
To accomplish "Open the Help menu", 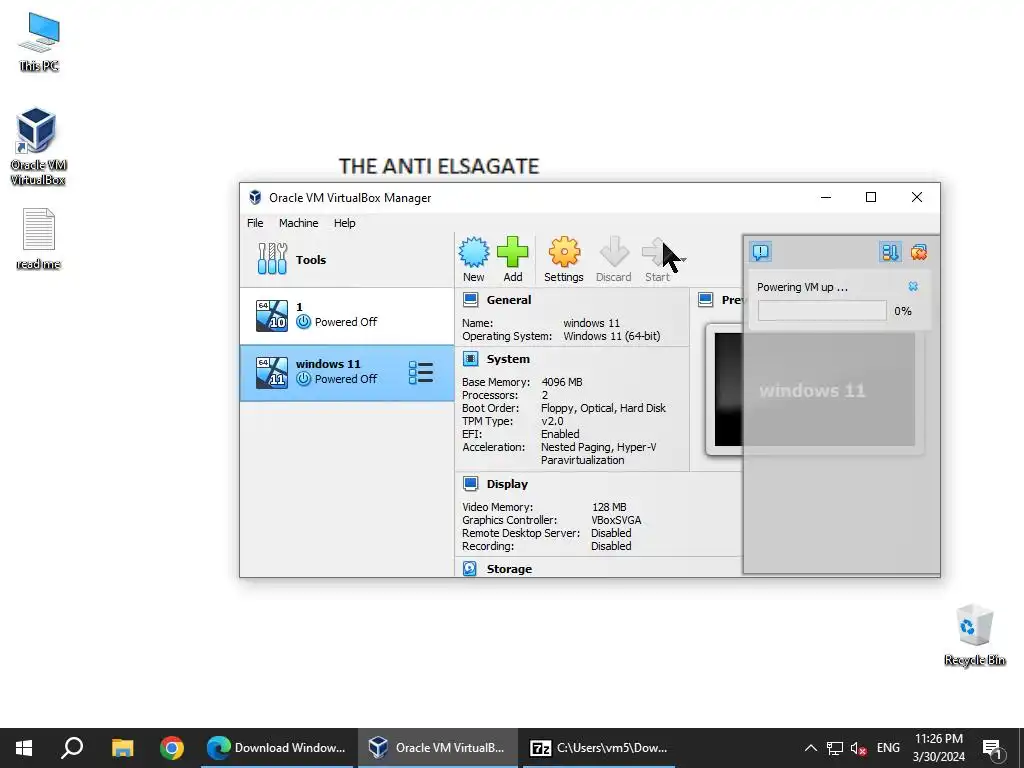I will (x=345, y=223).
